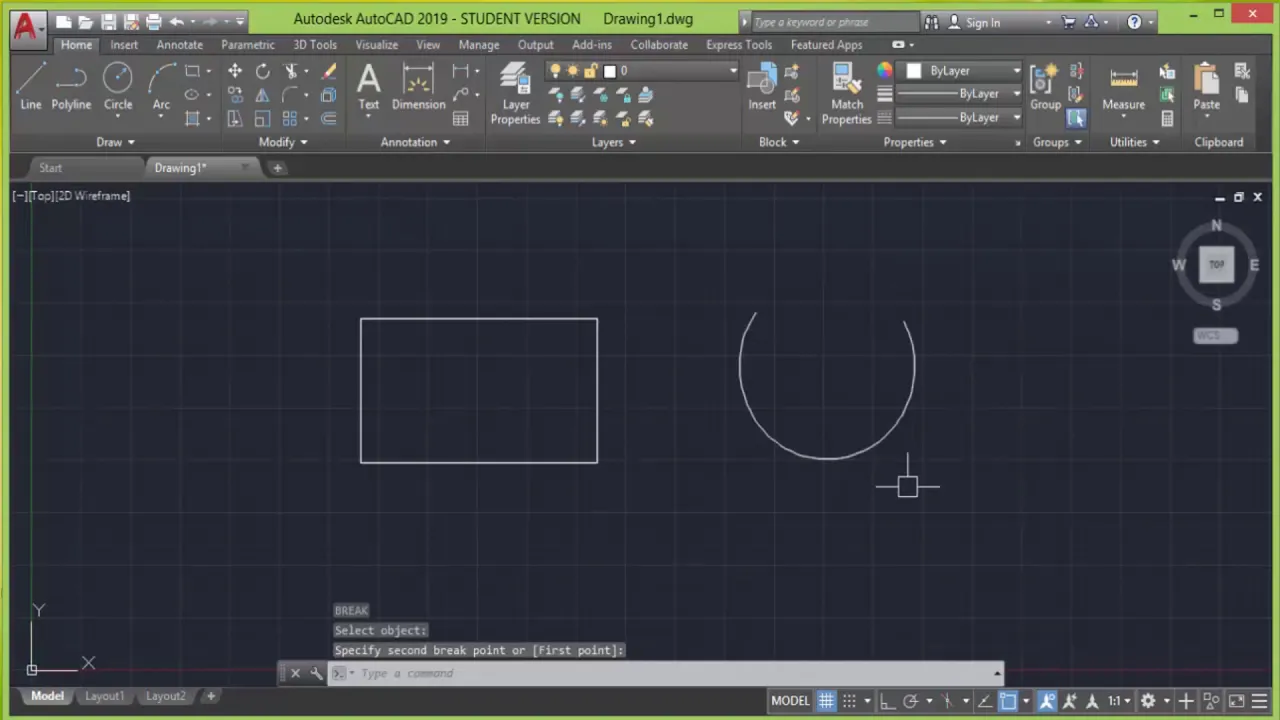Viewport: 1280px width, 720px height.
Task: Click the TOP face of ViewCube
Action: click(1216, 265)
